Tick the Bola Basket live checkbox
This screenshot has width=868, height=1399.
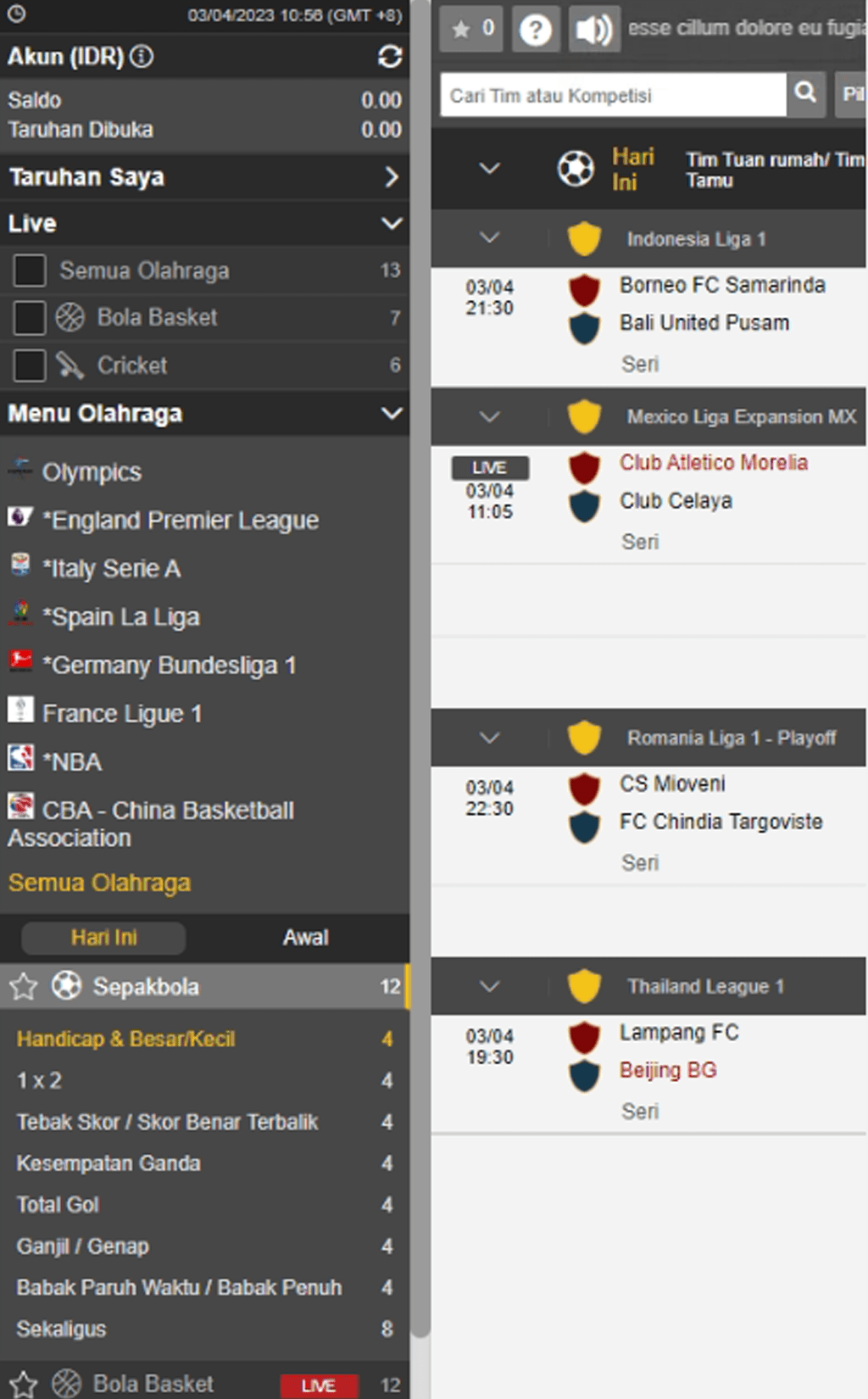coord(30,318)
